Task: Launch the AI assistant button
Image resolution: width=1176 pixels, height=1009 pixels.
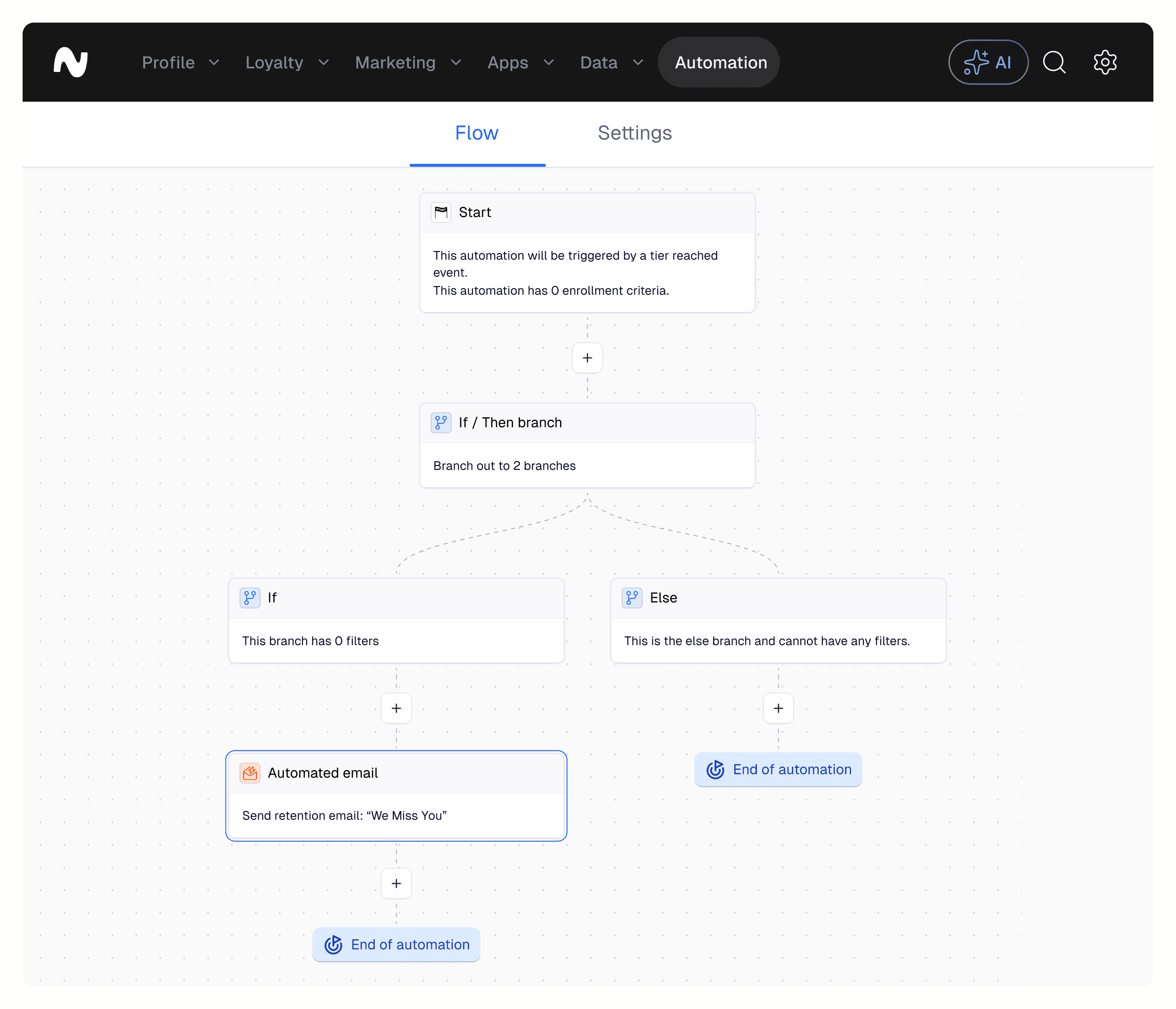Action: point(988,63)
